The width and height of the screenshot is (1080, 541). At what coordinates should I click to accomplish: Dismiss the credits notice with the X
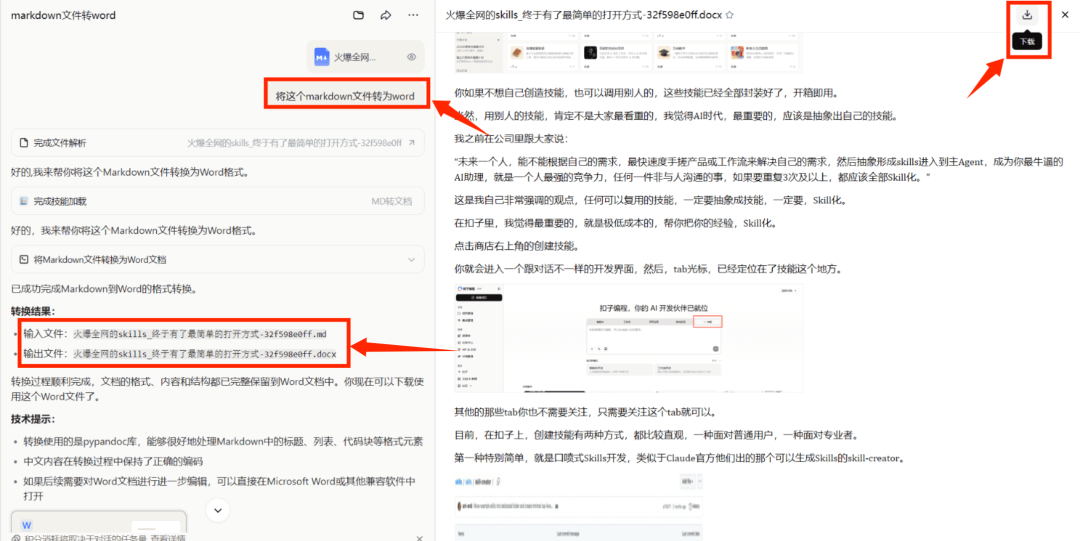click(419, 538)
